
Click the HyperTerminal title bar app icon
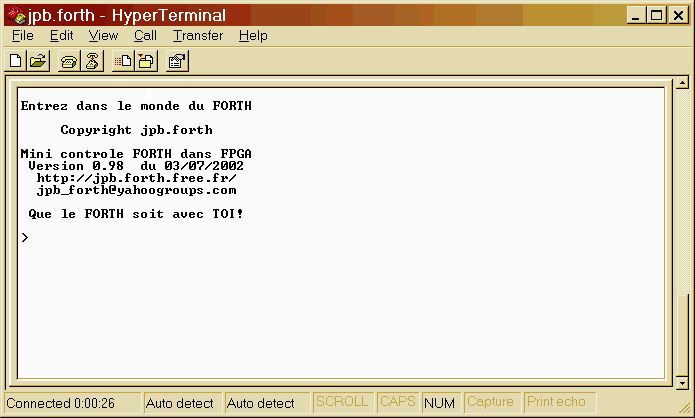[16, 15]
